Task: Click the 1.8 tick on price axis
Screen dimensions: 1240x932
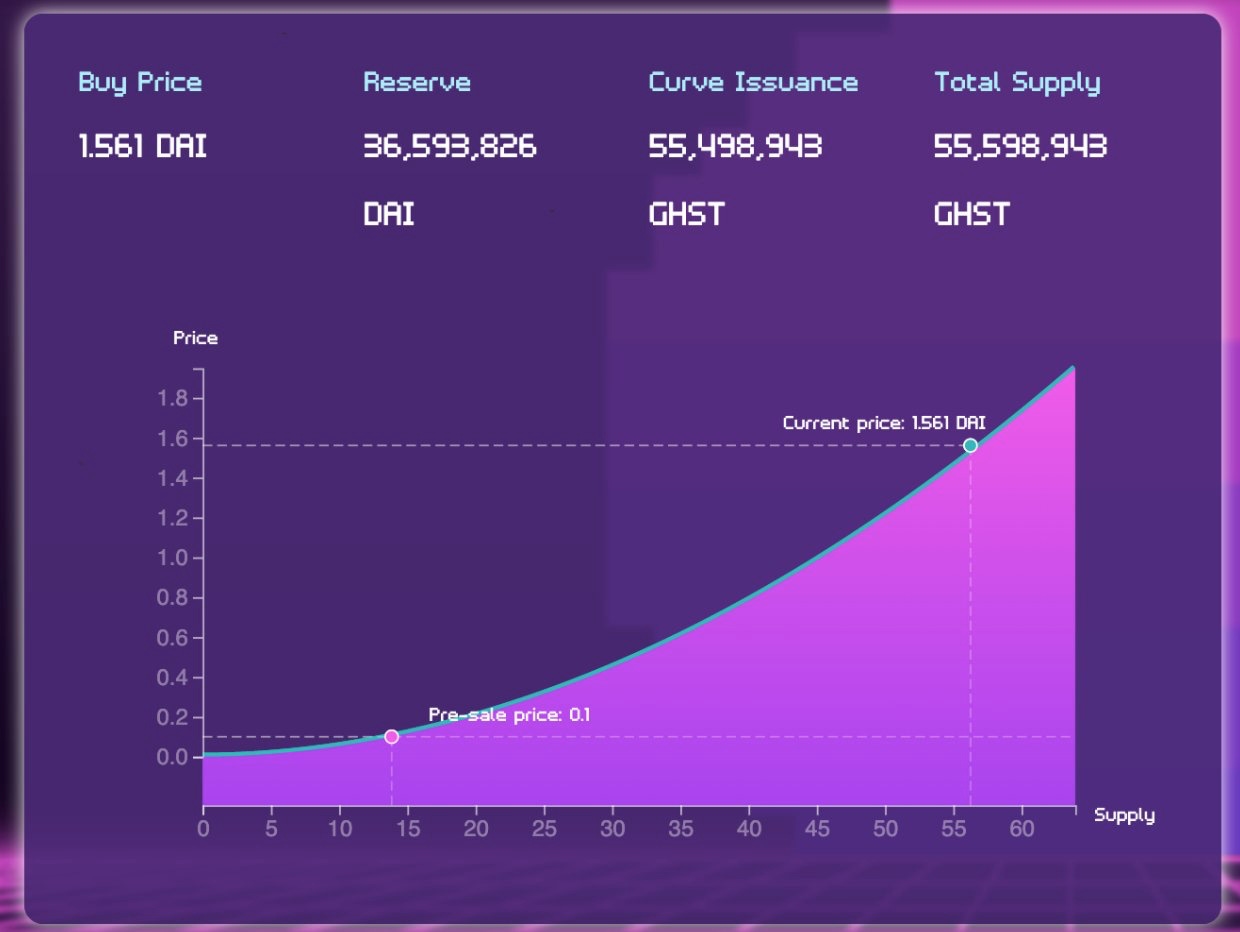Action: [173, 399]
